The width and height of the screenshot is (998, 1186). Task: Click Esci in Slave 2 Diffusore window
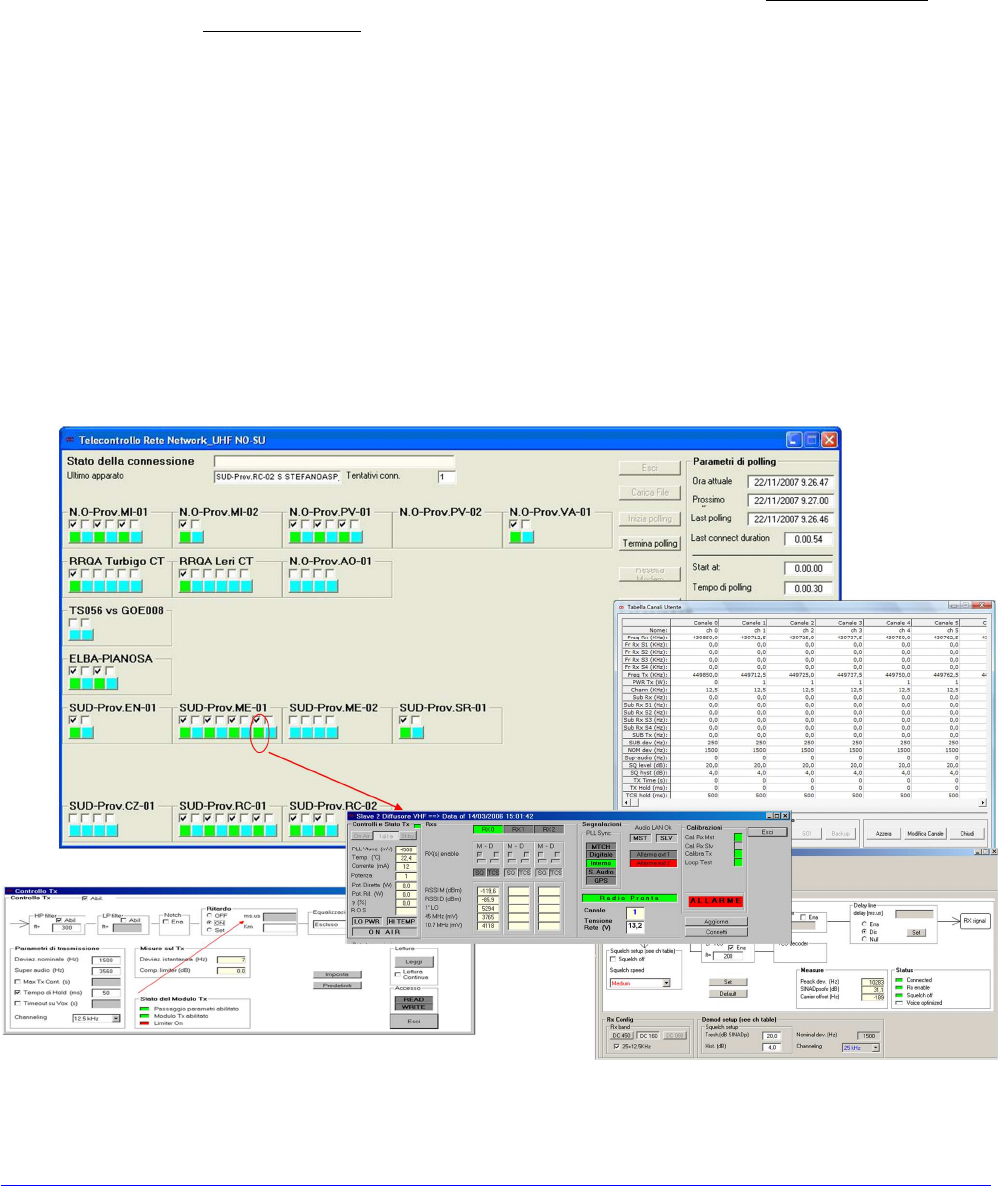767,833
